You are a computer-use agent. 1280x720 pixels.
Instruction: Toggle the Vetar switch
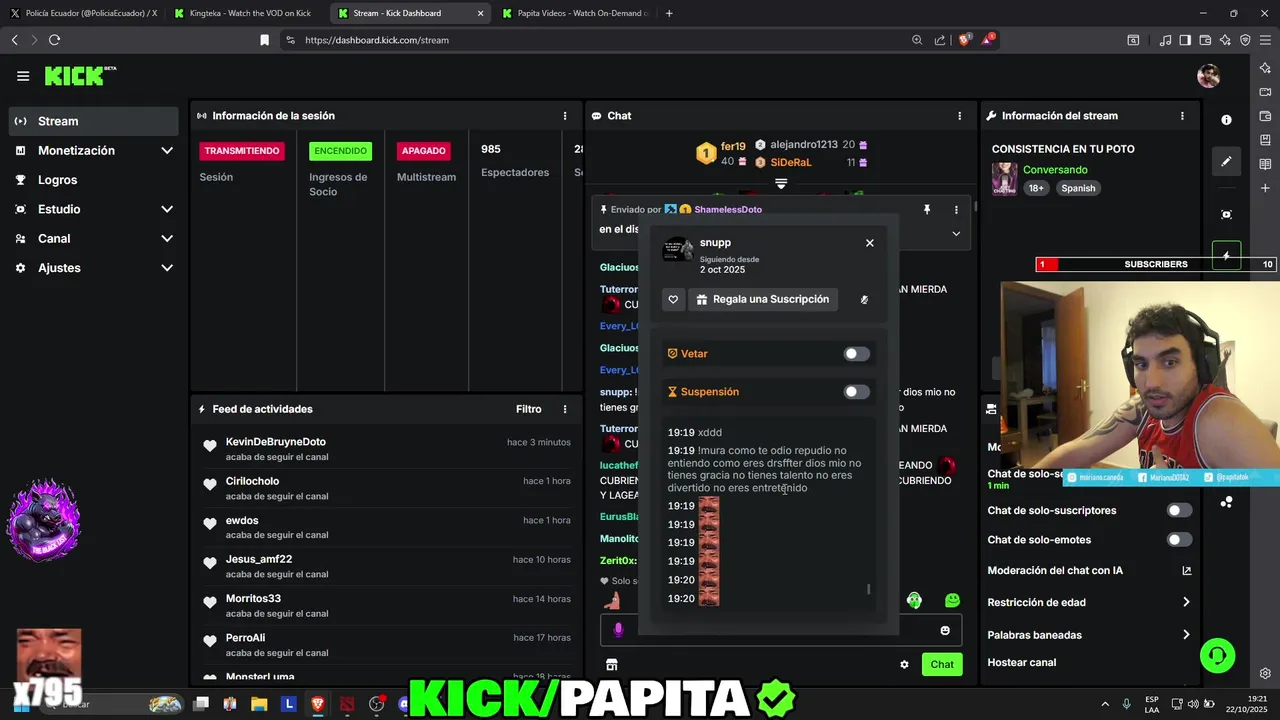click(x=856, y=354)
